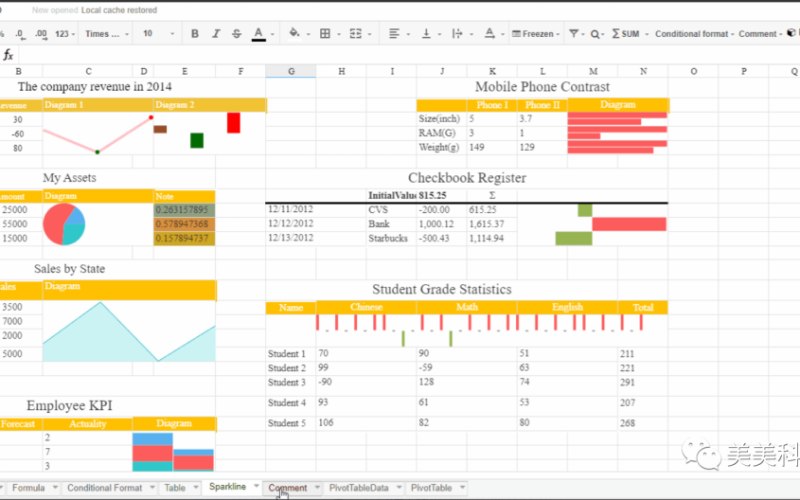Select the 'Phone II' header cell
The height and width of the screenshot is (500, 800).
[x=542, y=105]
